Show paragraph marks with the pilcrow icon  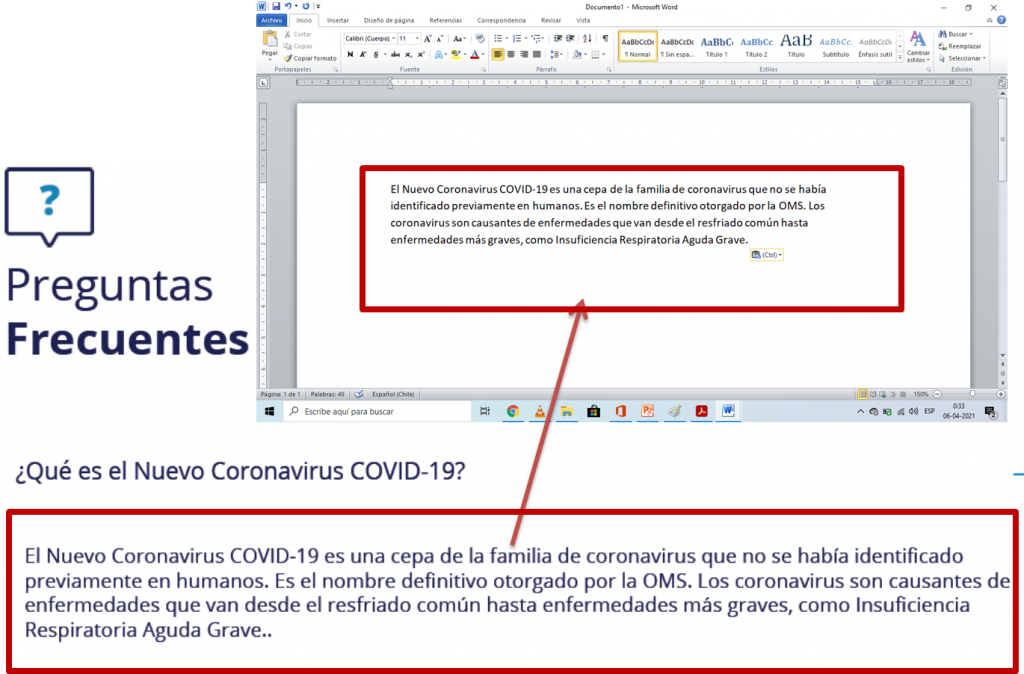coord(605,39)
